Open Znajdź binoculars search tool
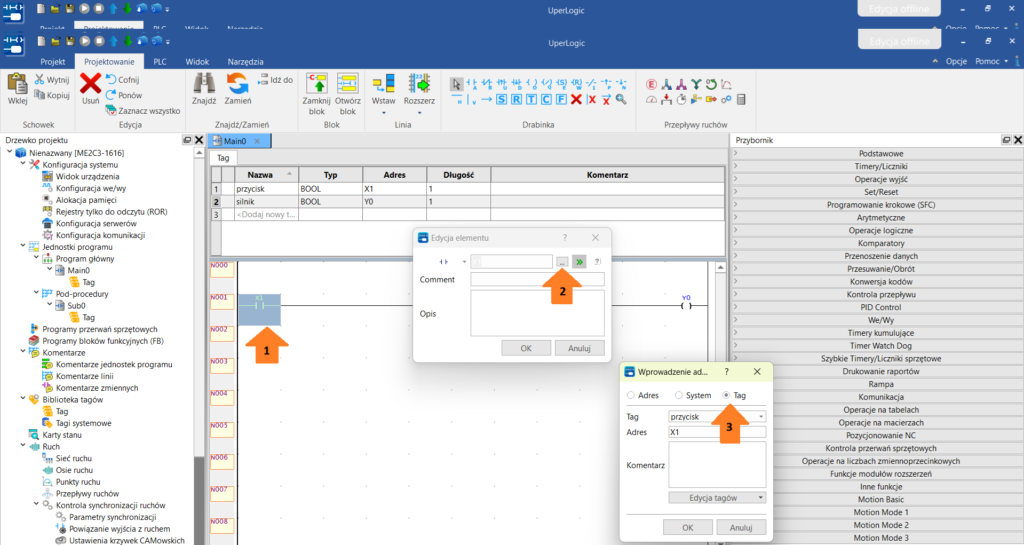This screenshot has height=545, width=1024. click(x=204, y=84)
